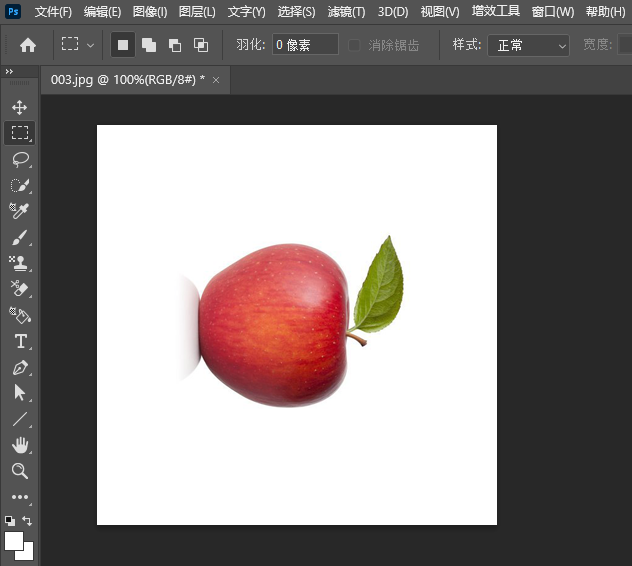Select the Zoom tool
This screenshot has height=566, width=632.
coord(20,471)
